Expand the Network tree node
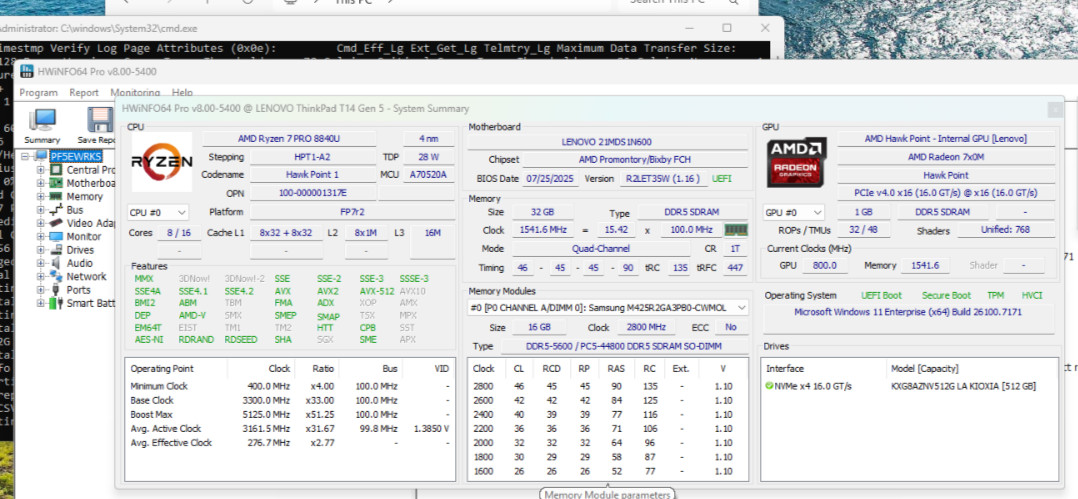The height and width of the screenshot is (499, 1078). [x=41, y=276]
